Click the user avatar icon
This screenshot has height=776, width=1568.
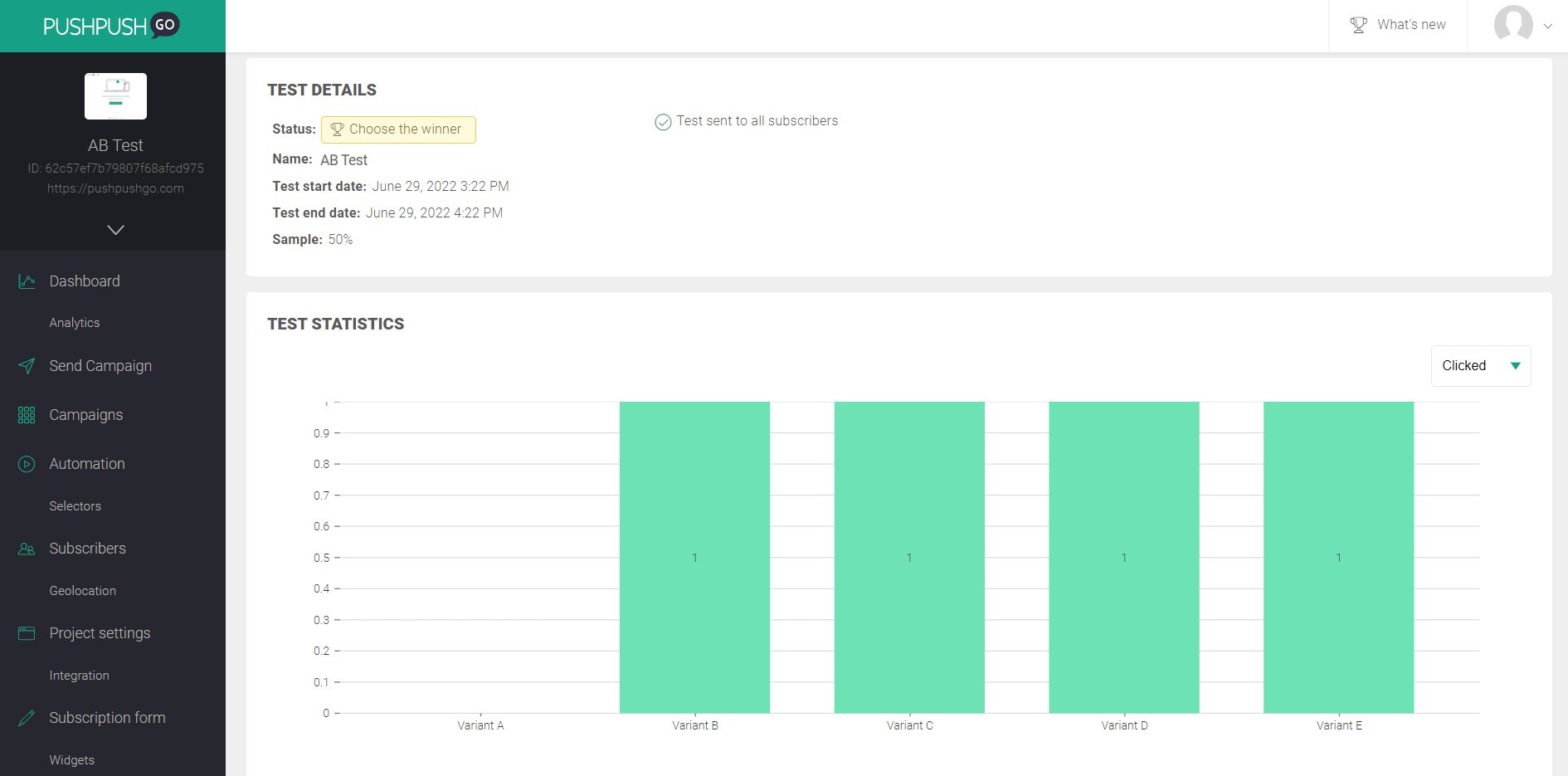click(x=1513, y=23)
